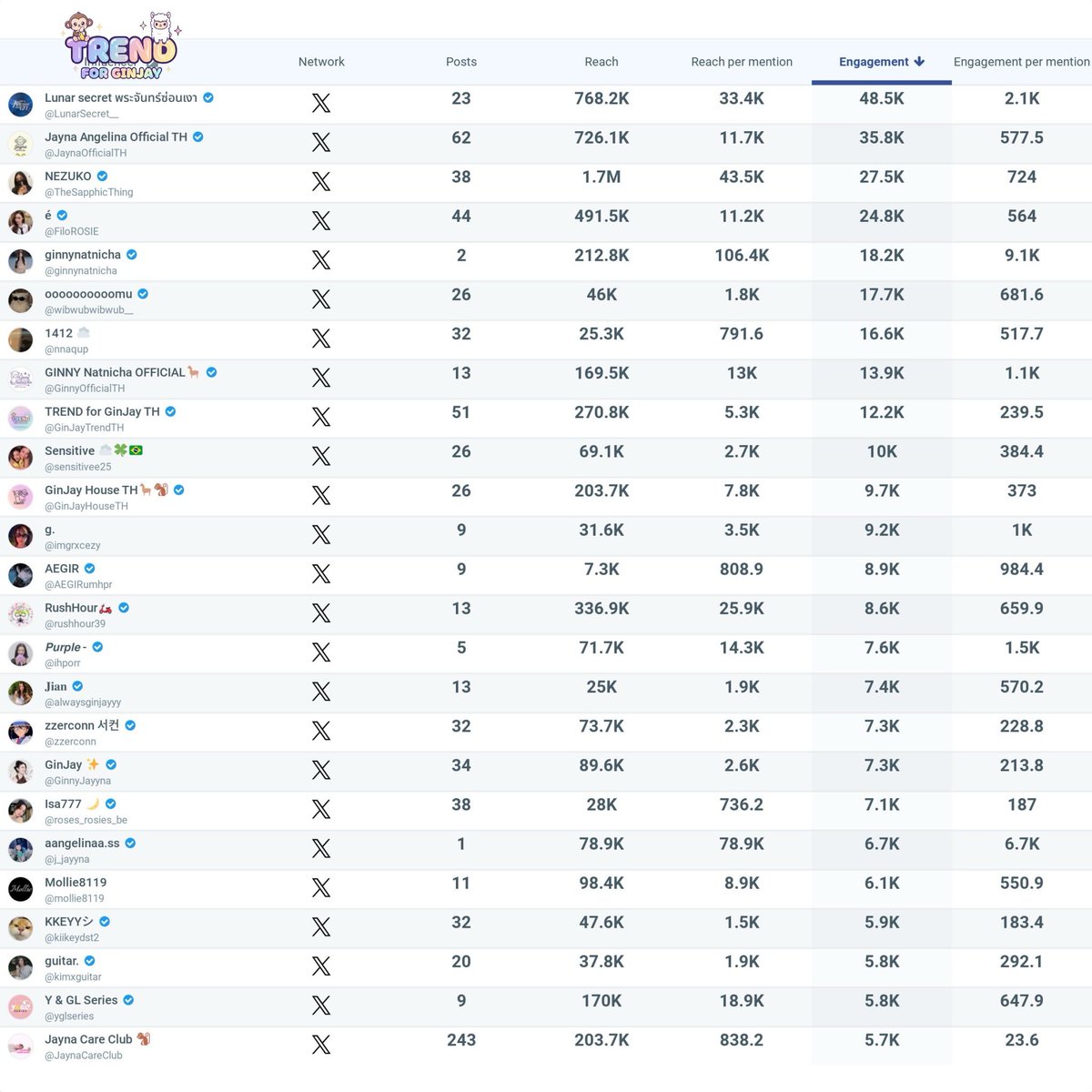Click the @LunarSecret__ handle

[82, 114]
